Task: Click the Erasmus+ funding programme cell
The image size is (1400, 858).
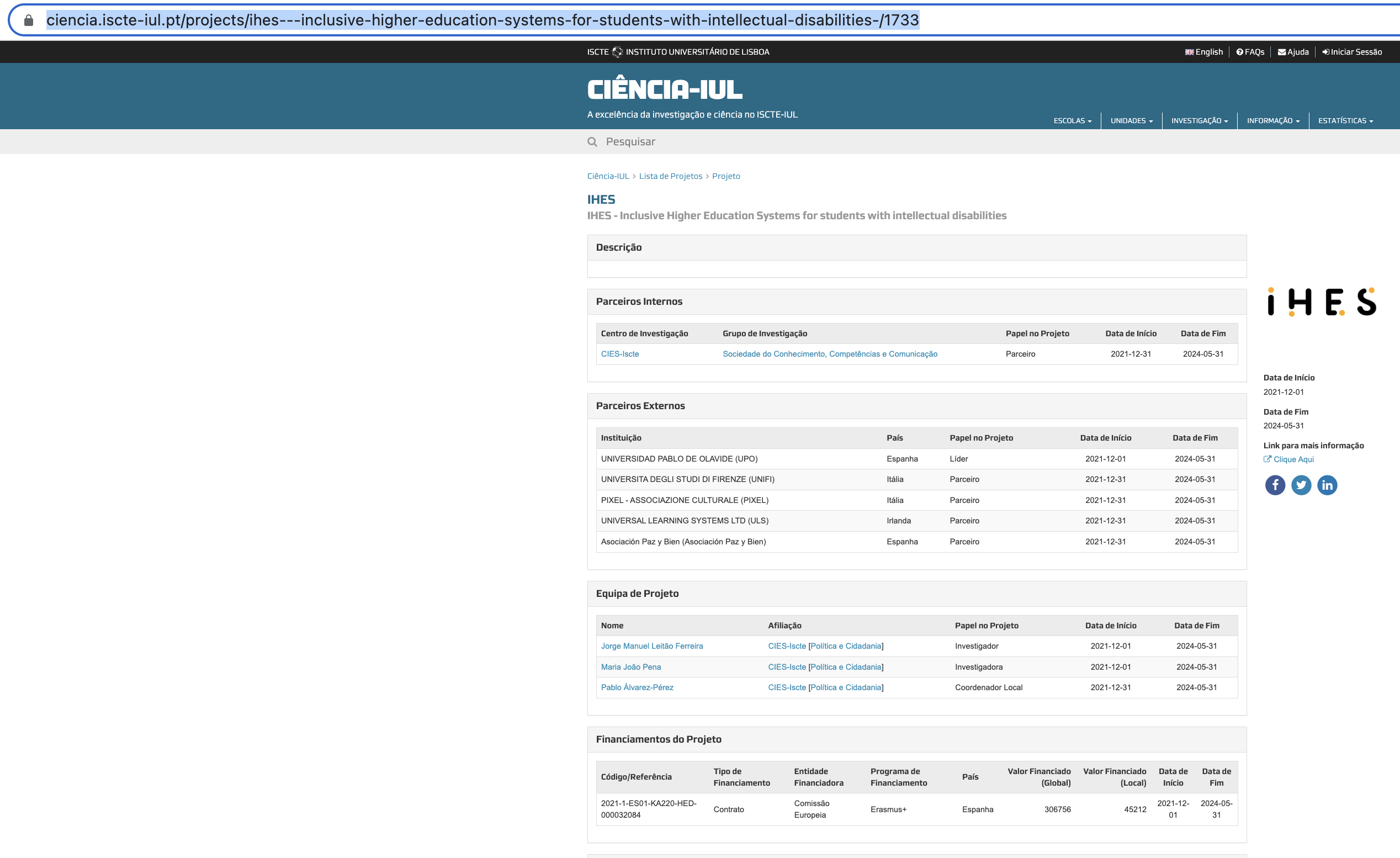Action: tap(888, 810)
